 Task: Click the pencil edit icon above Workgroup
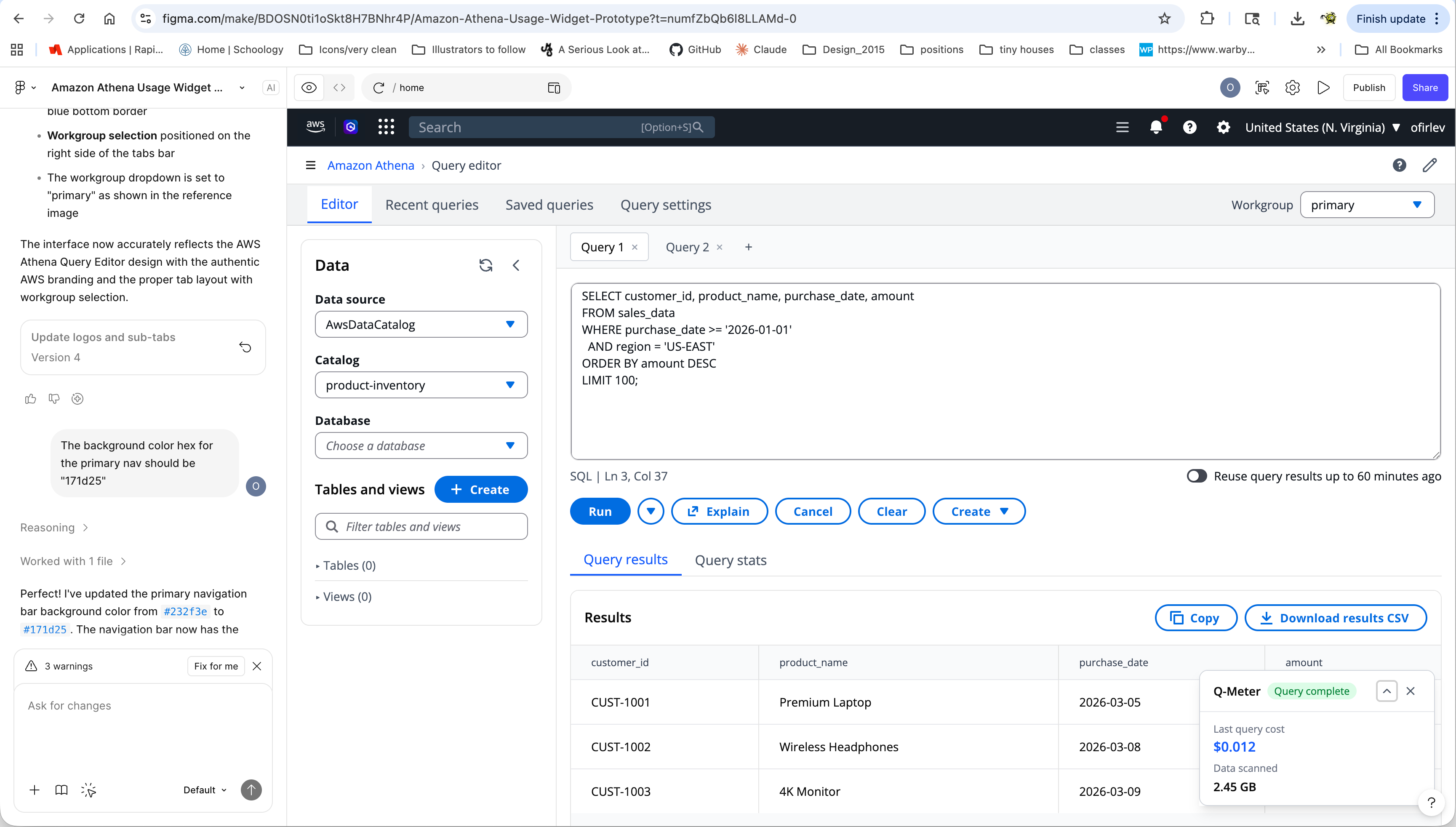(x=1430, y=165)
